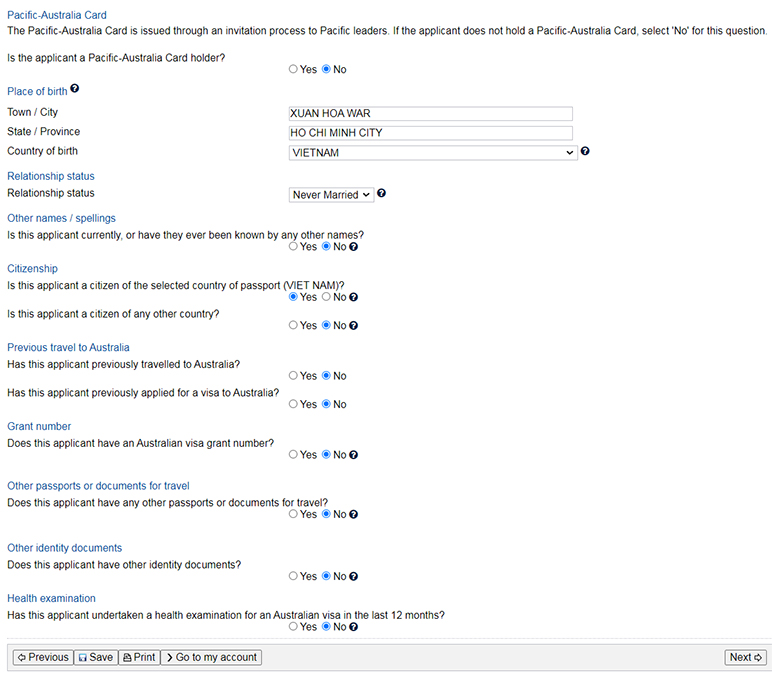Open help icon for other names question

click(354, 247)
